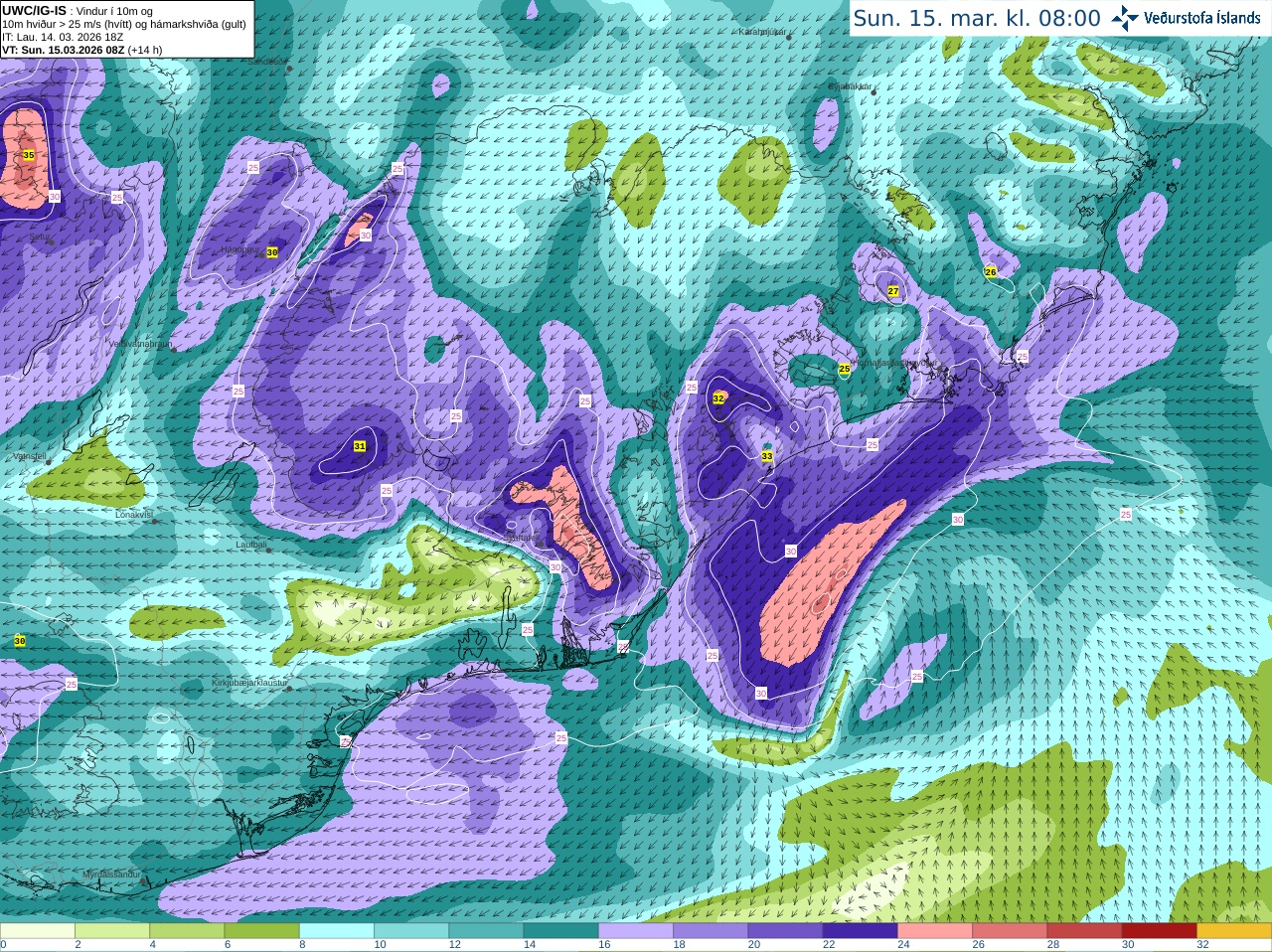Click the Veðurstofa Íslands logo text
Screen dimensions: 1272x952
click(1202, 18)
